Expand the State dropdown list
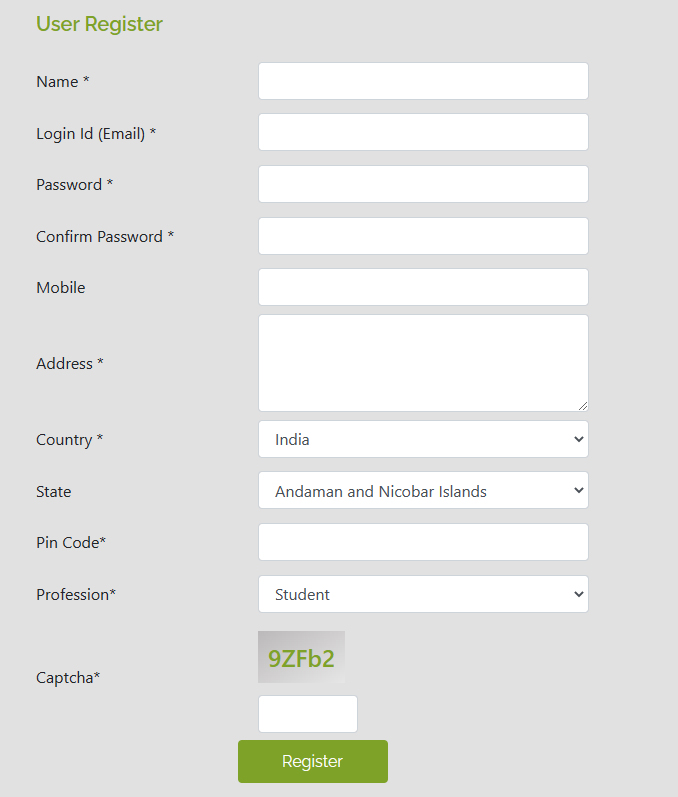The width and height of the screenshot is (678, 797). [423, 491]
